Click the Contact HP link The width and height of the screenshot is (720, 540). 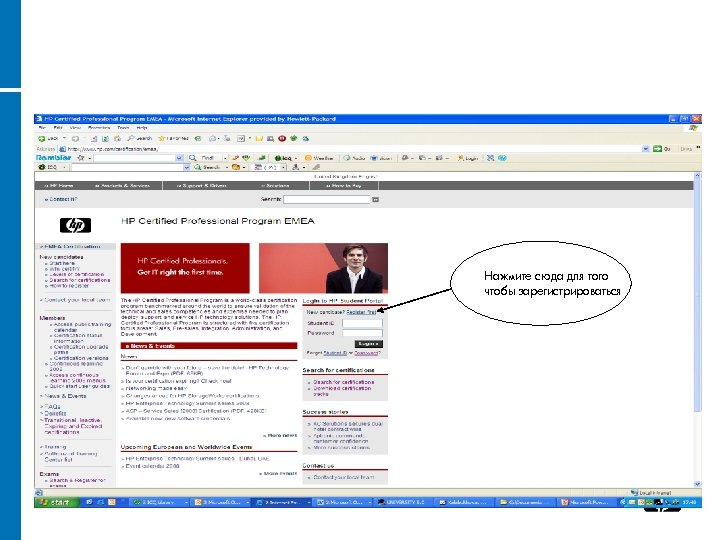61,199
